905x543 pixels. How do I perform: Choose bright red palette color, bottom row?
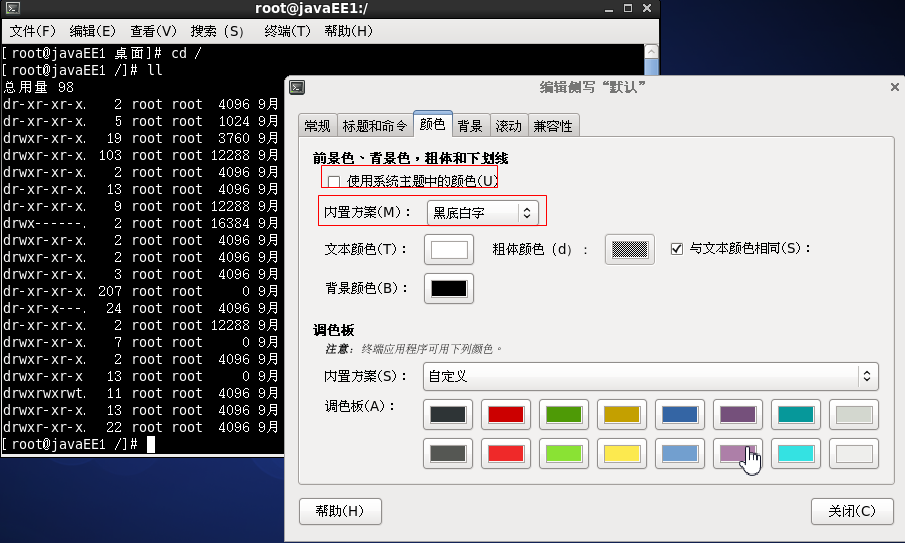pyautogui.click(x=506, y=454)
